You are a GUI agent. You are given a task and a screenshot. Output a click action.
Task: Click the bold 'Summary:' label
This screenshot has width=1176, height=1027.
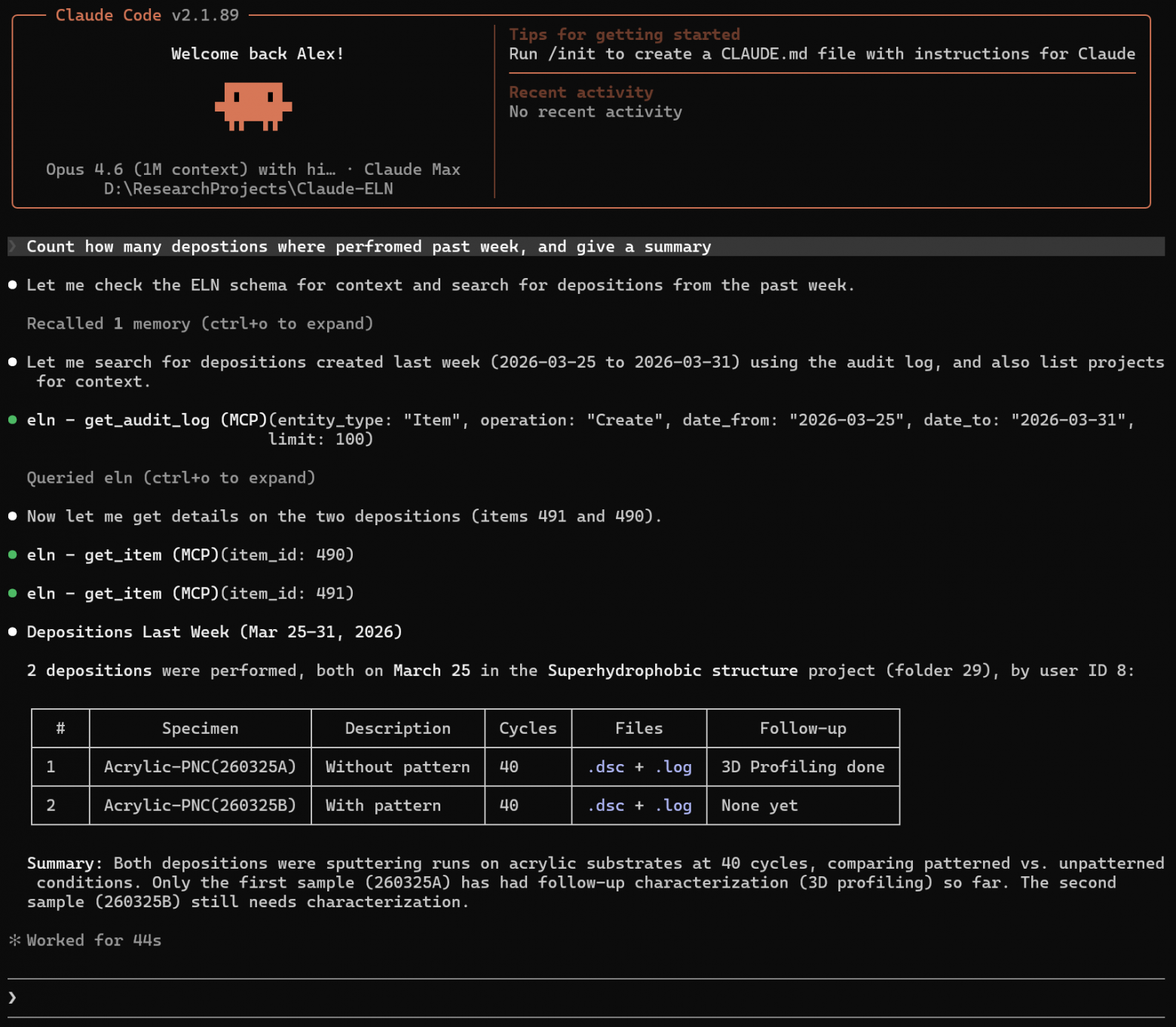[65, 863]
